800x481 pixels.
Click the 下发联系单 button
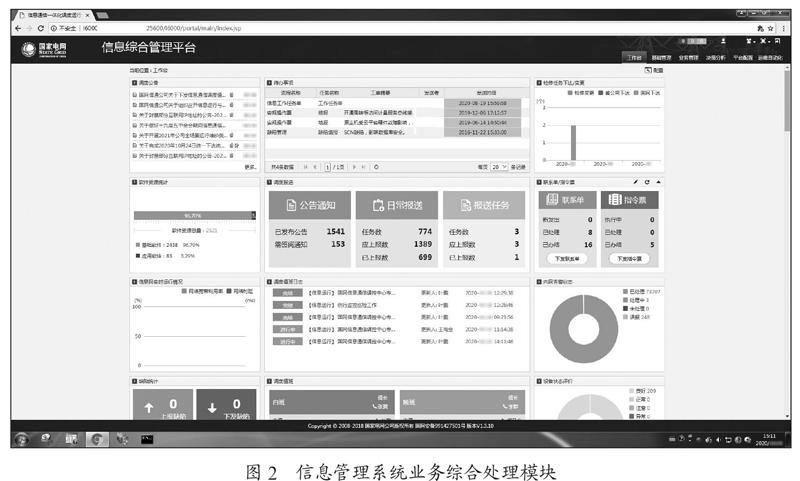point(567,259)
